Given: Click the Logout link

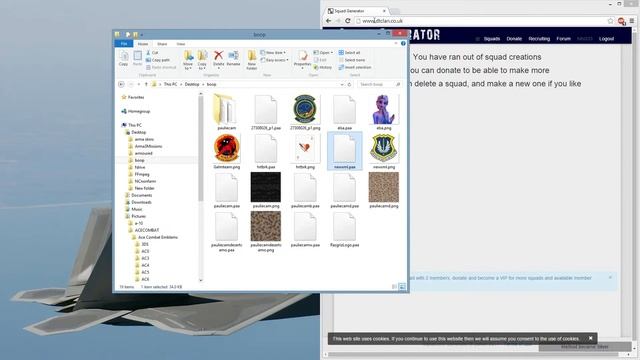Looking at the screenshot, I should pos(606,39).
